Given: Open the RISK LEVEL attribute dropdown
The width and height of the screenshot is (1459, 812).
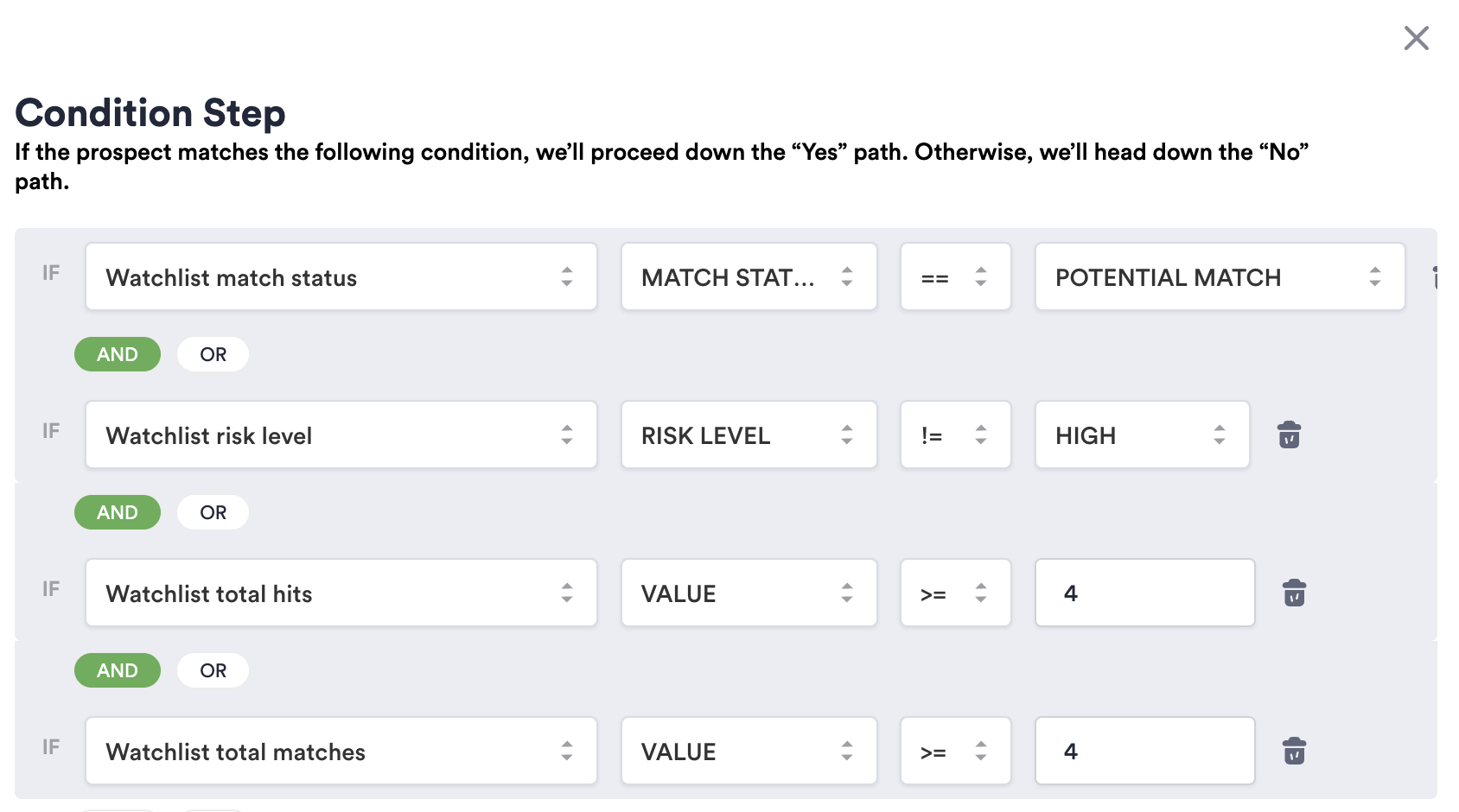Looking at the screenshot, I should point(749,435).
